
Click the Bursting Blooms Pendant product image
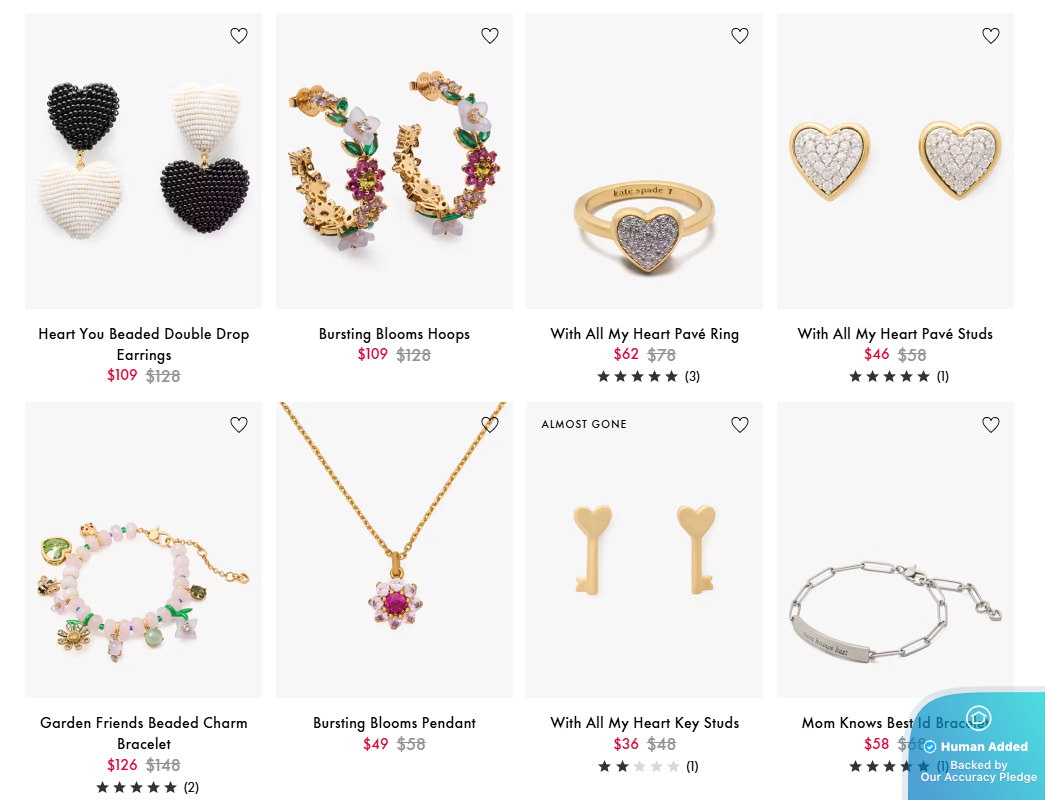394,550
